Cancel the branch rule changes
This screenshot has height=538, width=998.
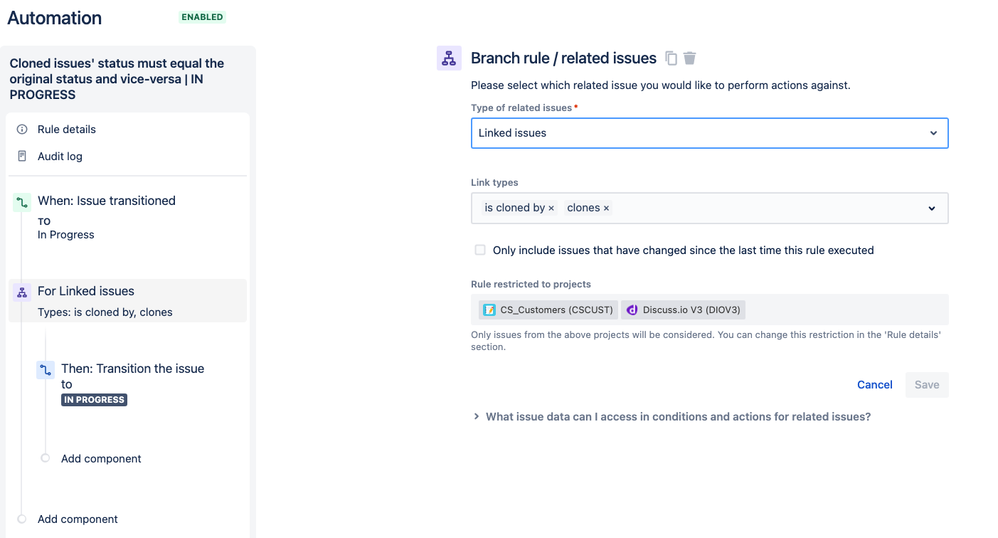[x=874, y=385]
